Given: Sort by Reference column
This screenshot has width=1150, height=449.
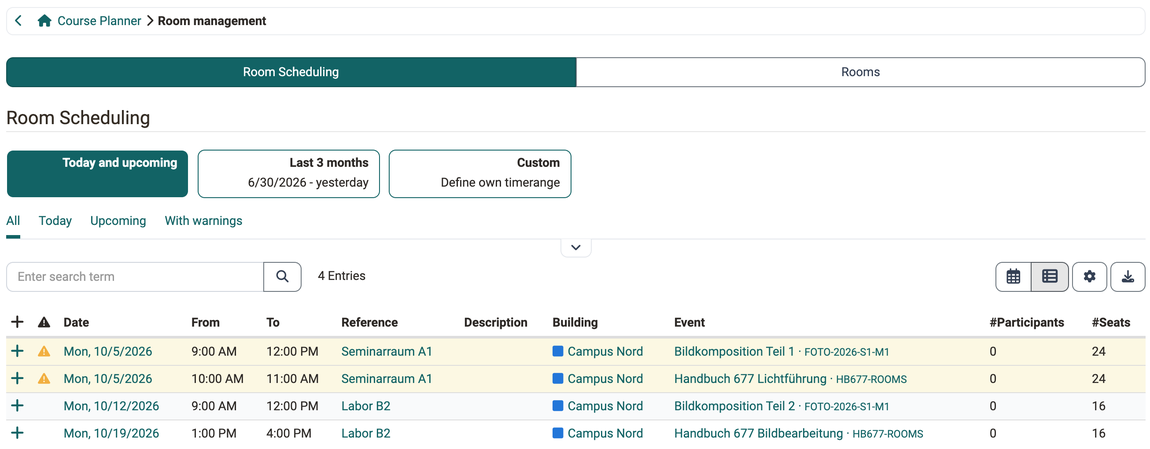Looking at the screenshot, I should click(x=370, y=322).
